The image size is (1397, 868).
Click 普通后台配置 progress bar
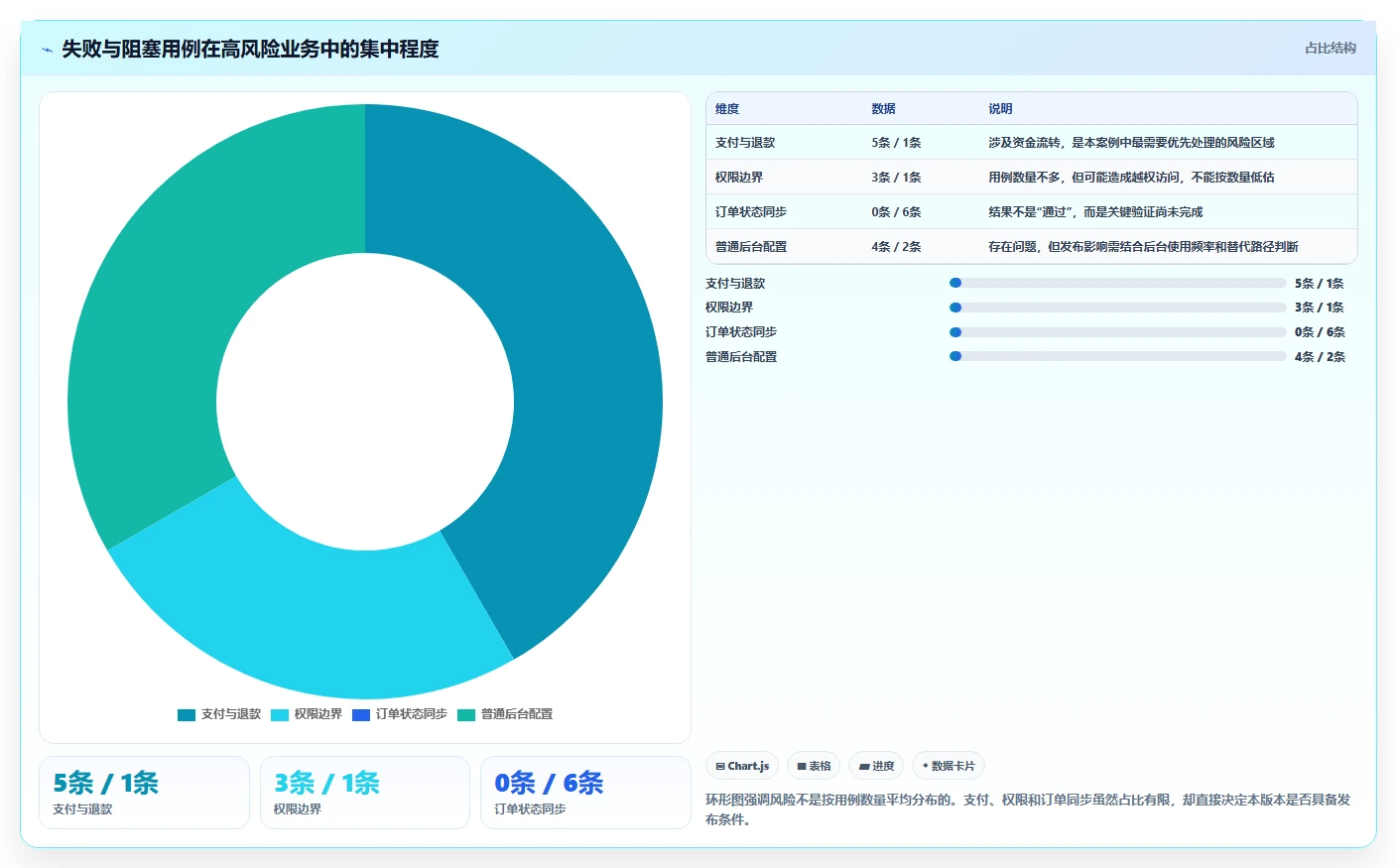tap(1117, 356)
